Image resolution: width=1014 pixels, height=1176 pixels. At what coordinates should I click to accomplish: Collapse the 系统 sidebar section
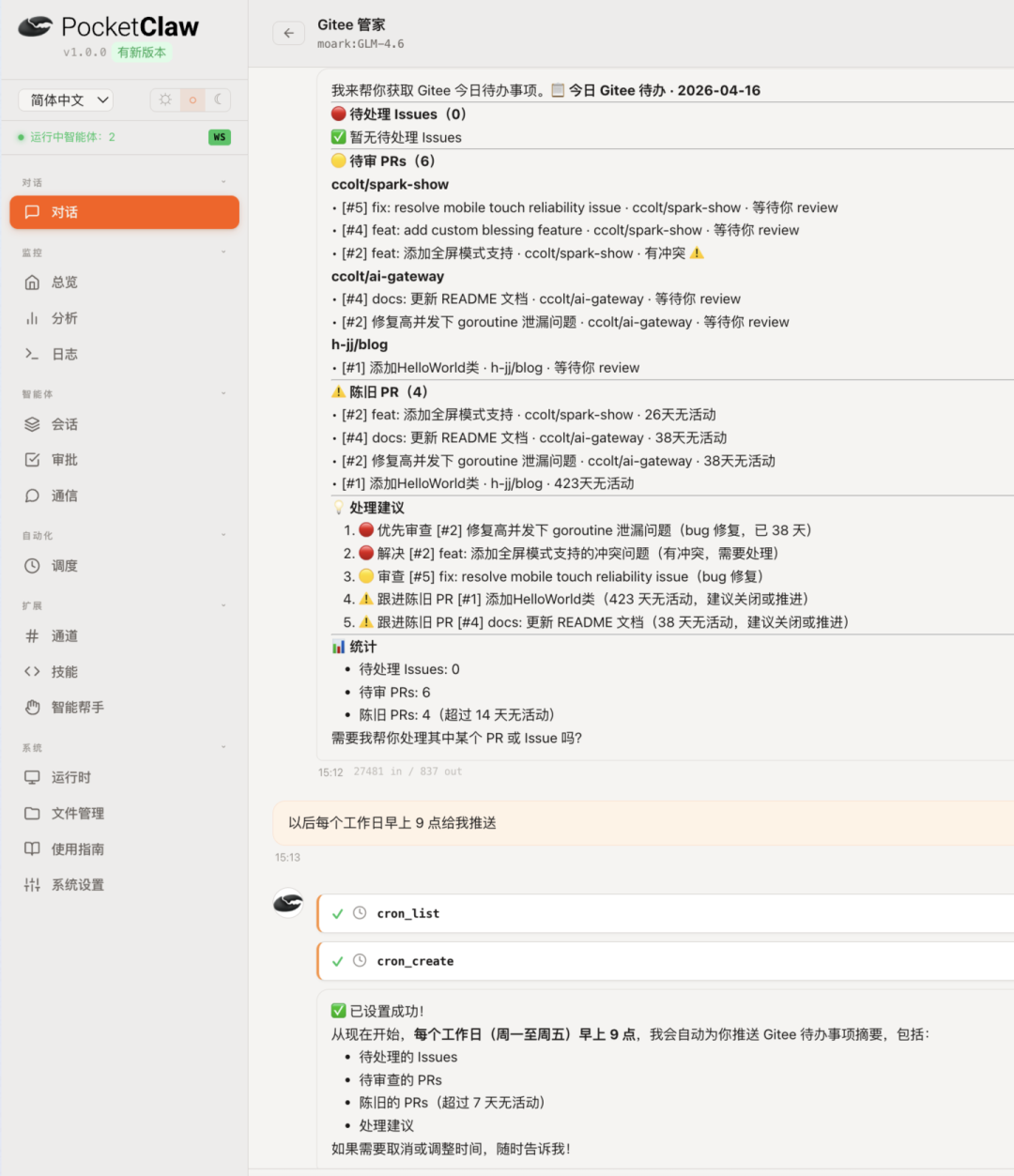pyautogui.click(x=223, y=748)
